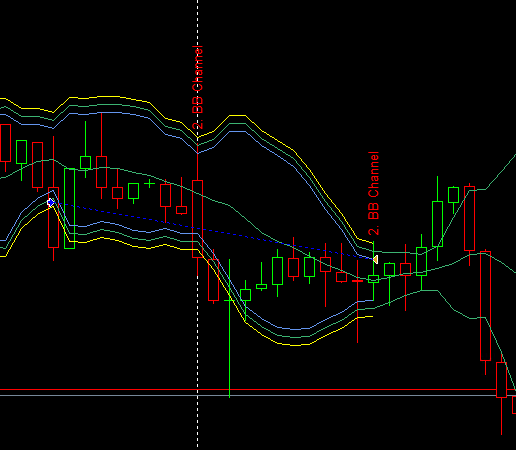Click the small green cross-shaped doji candle
Screen dimensions: 516x450
pos(150,183)
